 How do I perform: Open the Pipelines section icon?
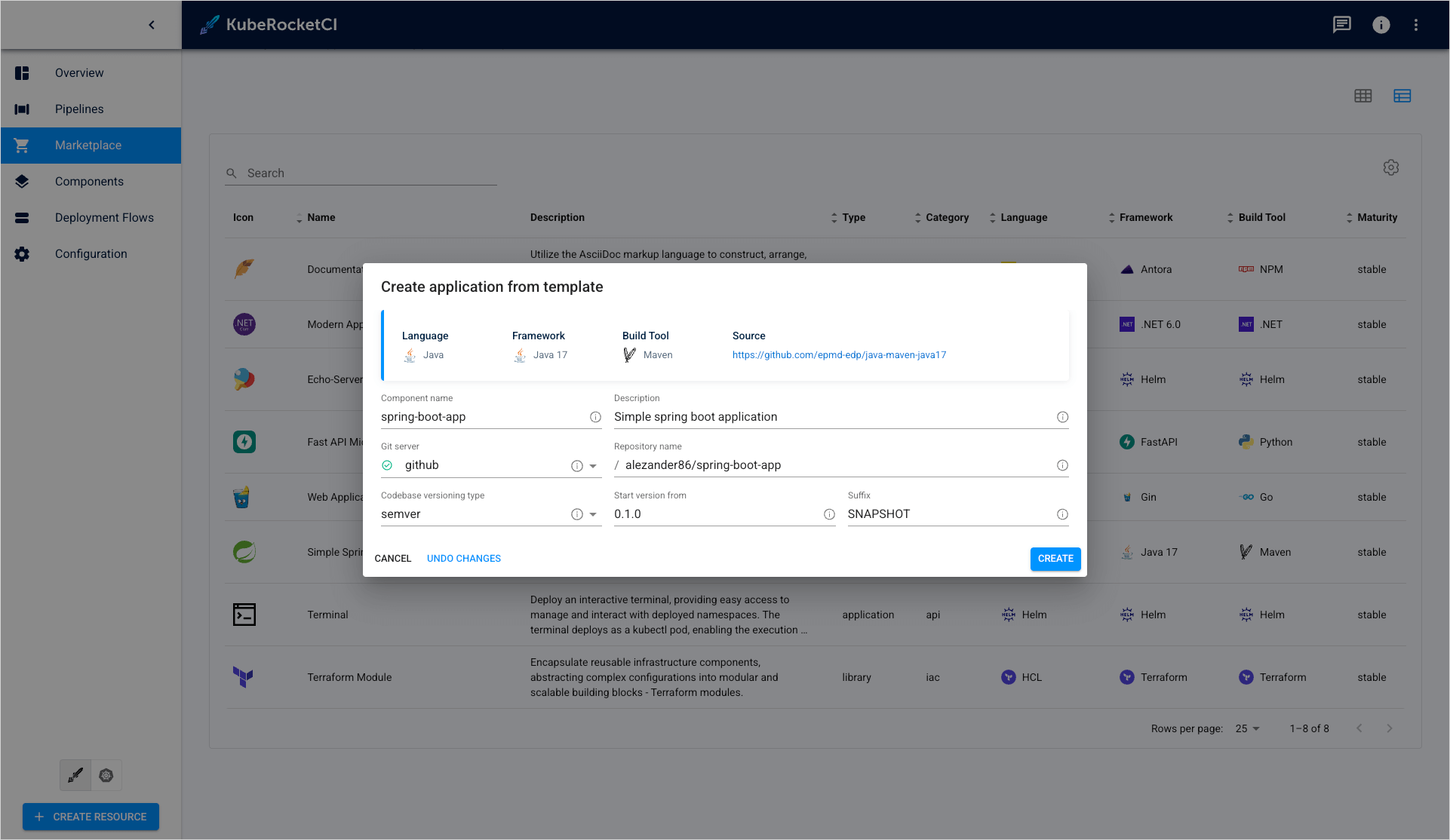(x=22, y=109)
